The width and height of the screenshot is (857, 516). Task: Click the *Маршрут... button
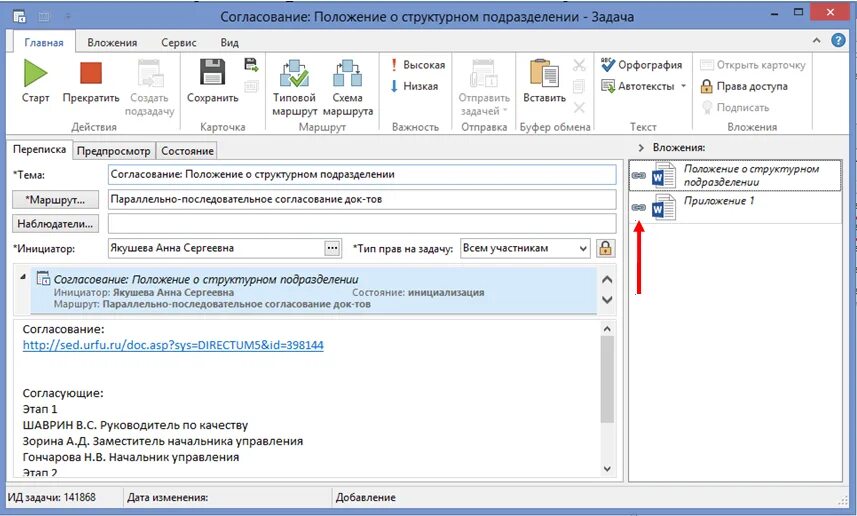[x=55, y=200]
